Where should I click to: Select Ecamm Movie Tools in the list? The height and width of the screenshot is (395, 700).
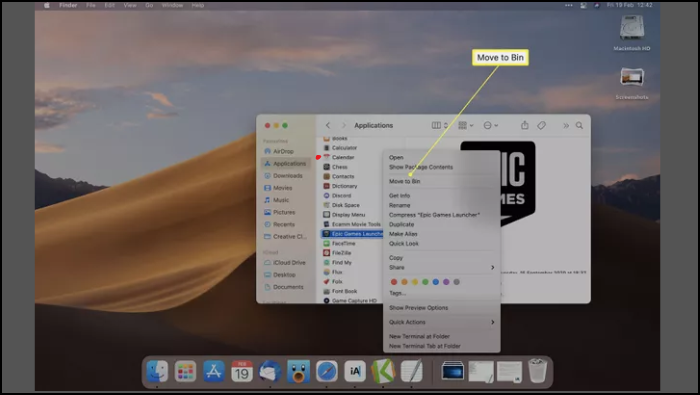352,224
